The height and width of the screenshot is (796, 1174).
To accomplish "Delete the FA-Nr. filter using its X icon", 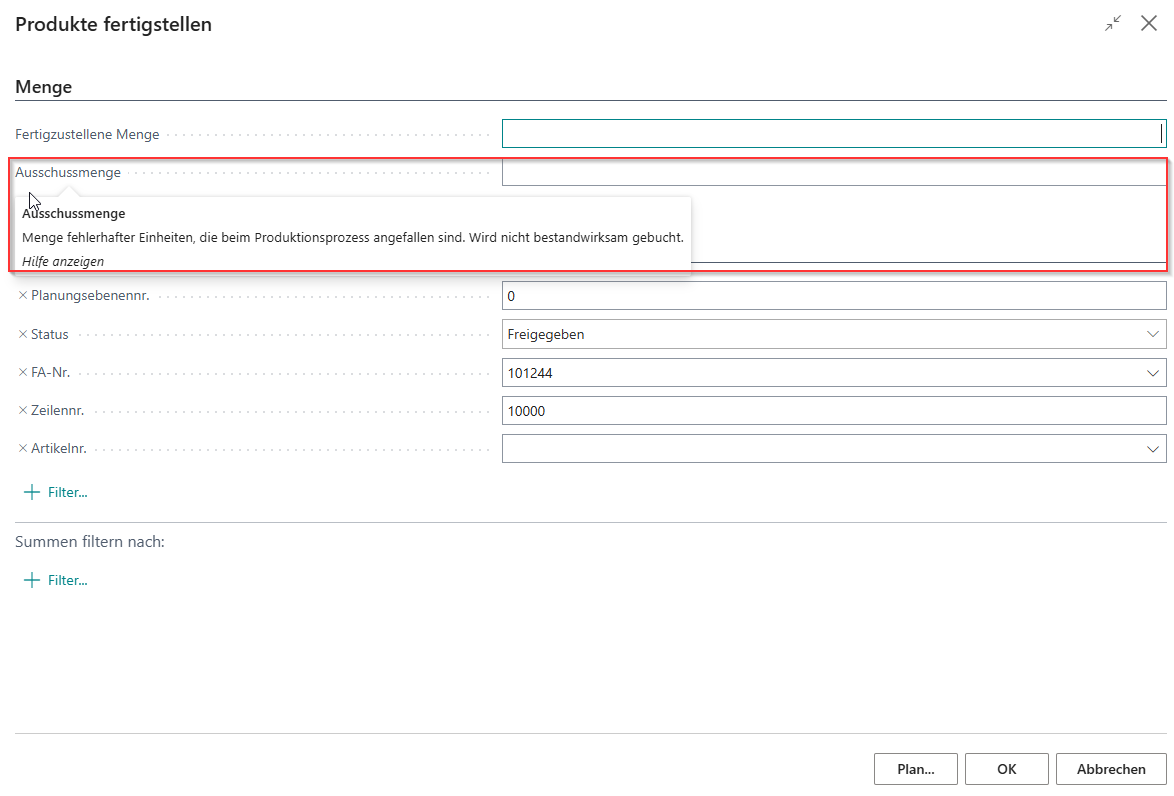I will [23, 372].
